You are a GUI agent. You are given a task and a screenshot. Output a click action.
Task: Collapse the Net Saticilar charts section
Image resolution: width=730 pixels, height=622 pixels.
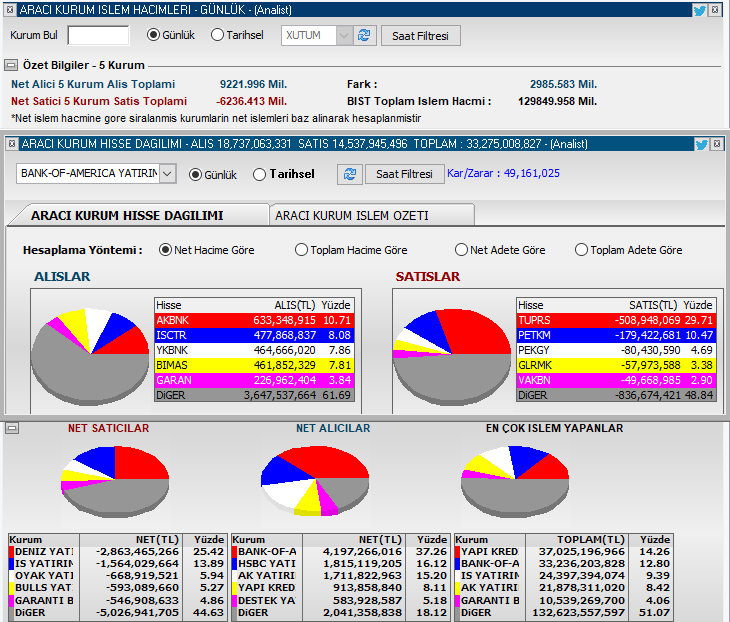[12, 428]
